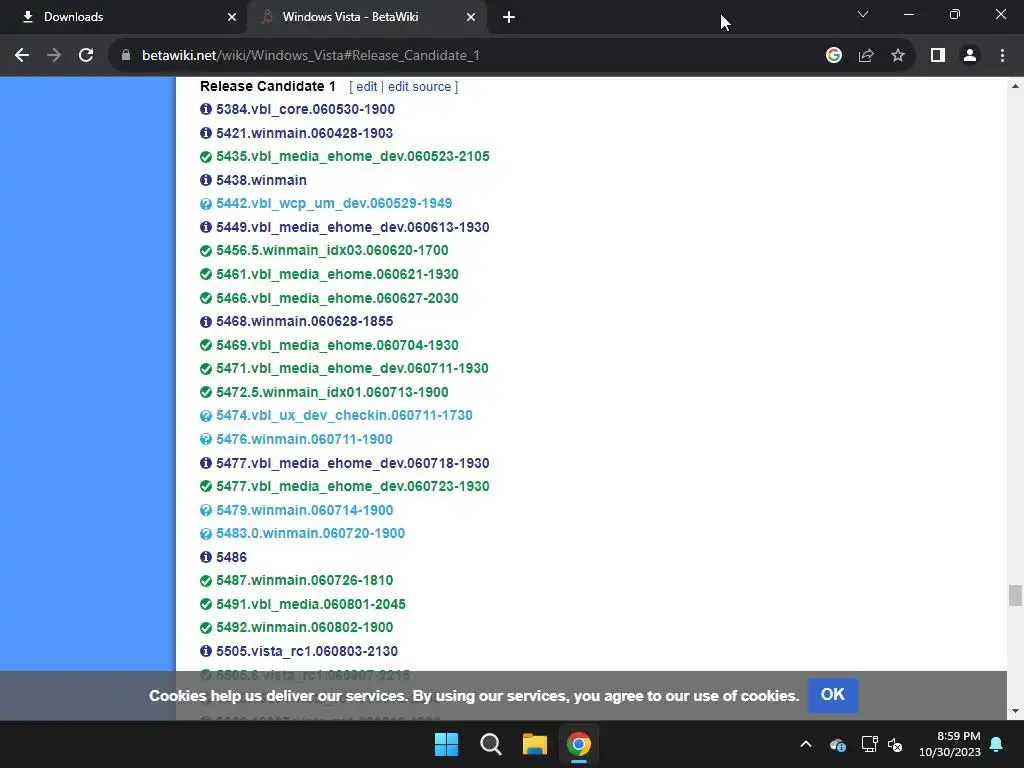Open build 5476.winmain.060711-1900
The width and height of the screenshot is (1024, 768).
(x=304, y=440)
